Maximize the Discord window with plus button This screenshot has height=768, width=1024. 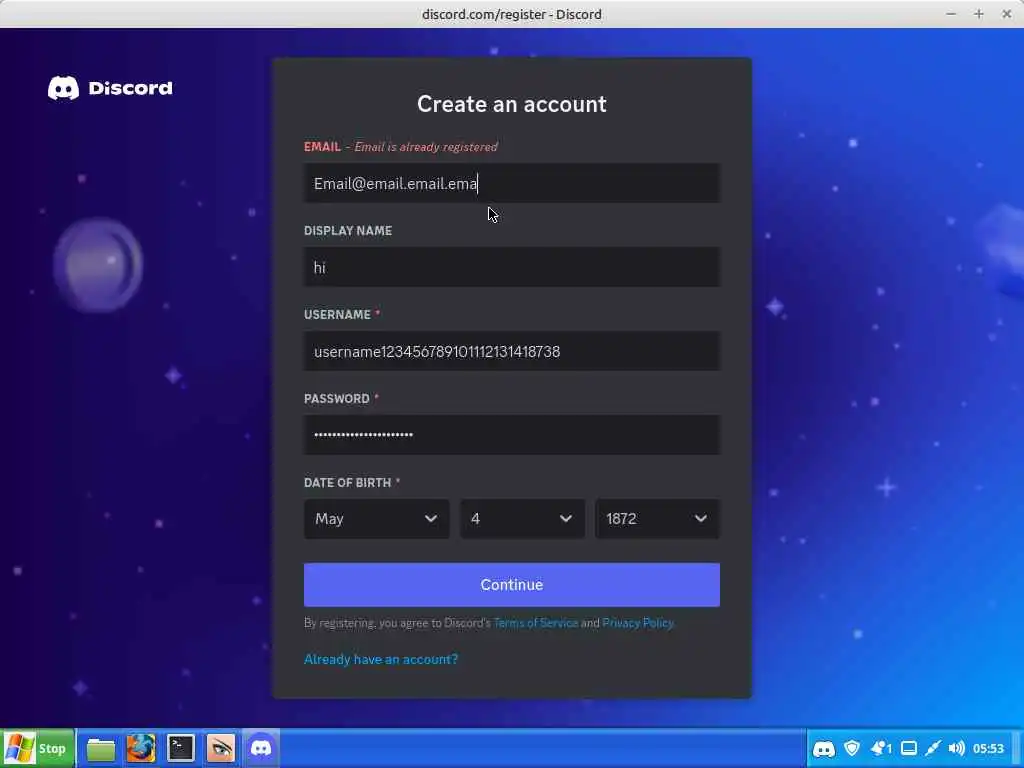click(x=978, y=14)
